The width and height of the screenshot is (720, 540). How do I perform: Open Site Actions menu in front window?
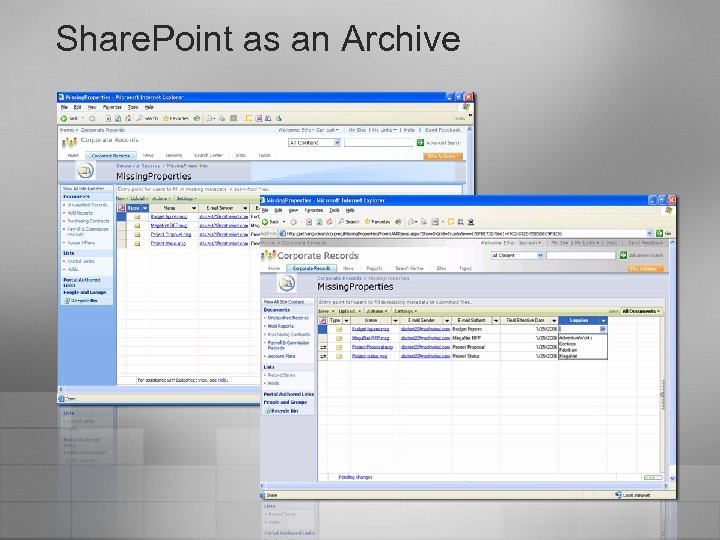click(646, 269)
